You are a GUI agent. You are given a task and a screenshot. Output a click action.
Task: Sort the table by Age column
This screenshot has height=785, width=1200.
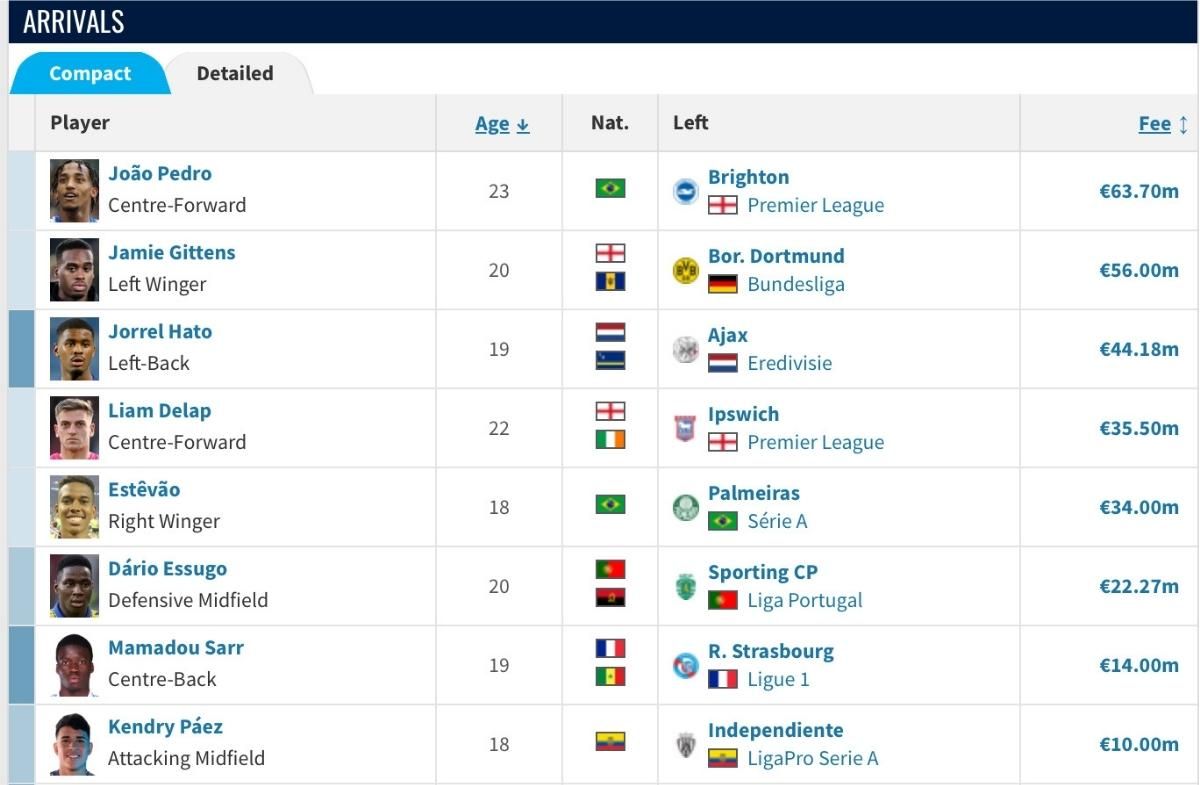(x=502, y=124)
